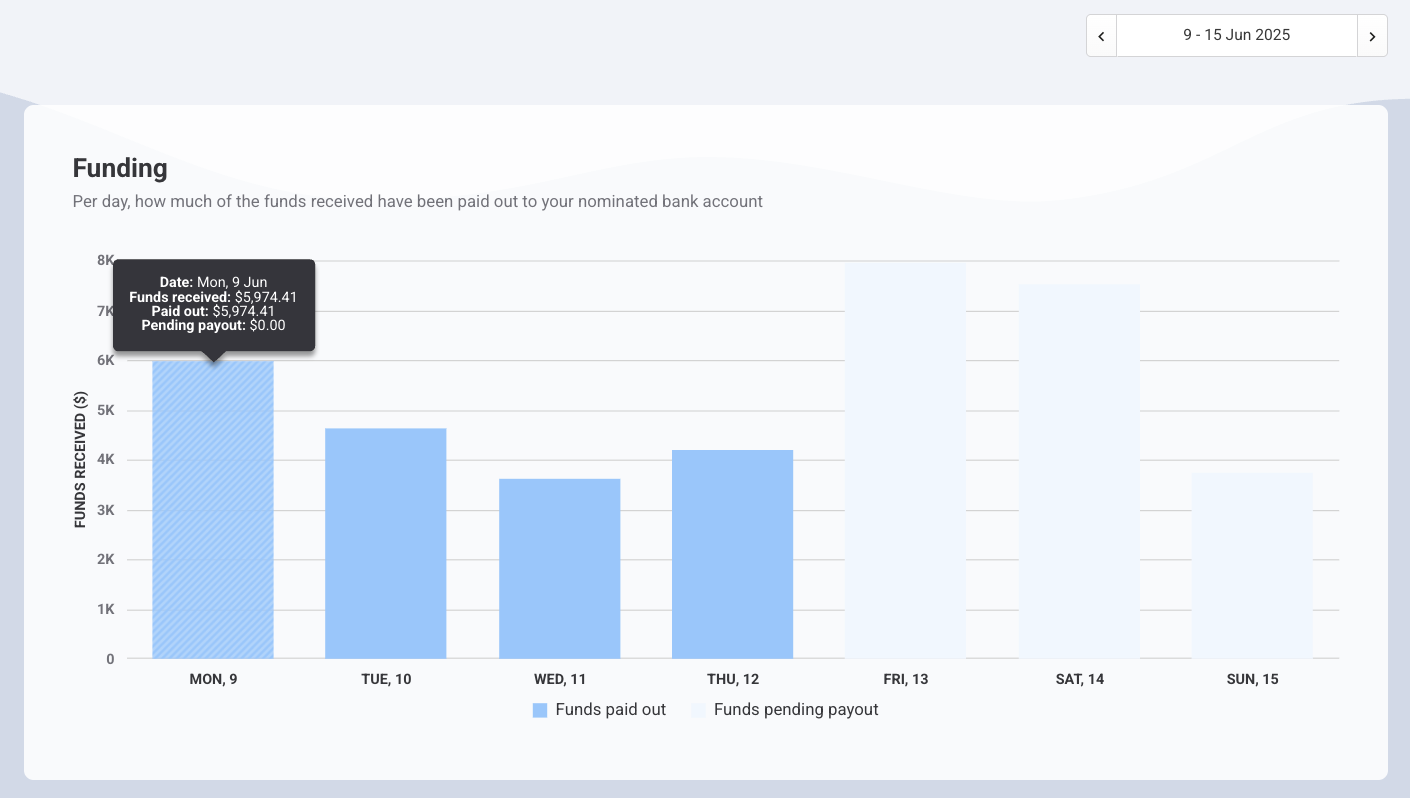
Task: Open the 9 - 15 Jun 2025 date picker
Action: click(1236, 36)
